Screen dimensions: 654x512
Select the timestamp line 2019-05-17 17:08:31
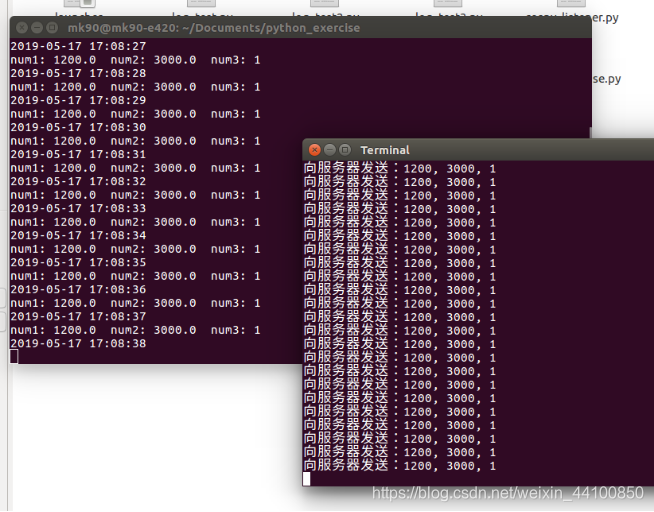(x=78, y=154)
